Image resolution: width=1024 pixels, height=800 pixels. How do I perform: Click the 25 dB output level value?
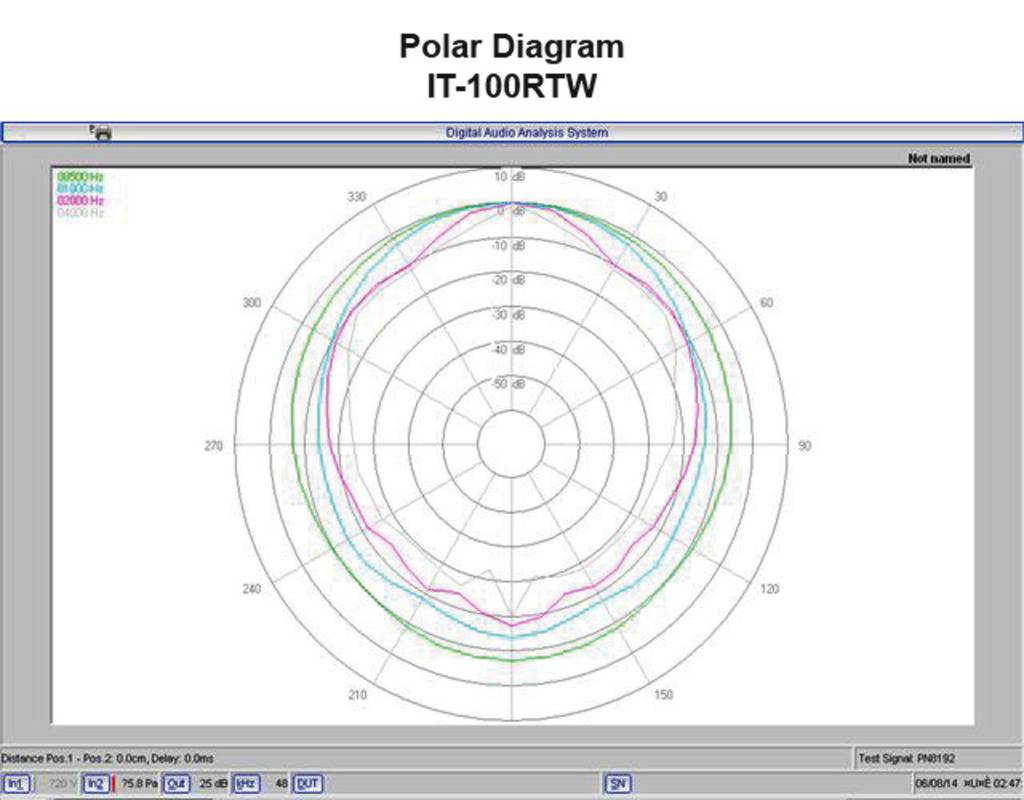213,784
